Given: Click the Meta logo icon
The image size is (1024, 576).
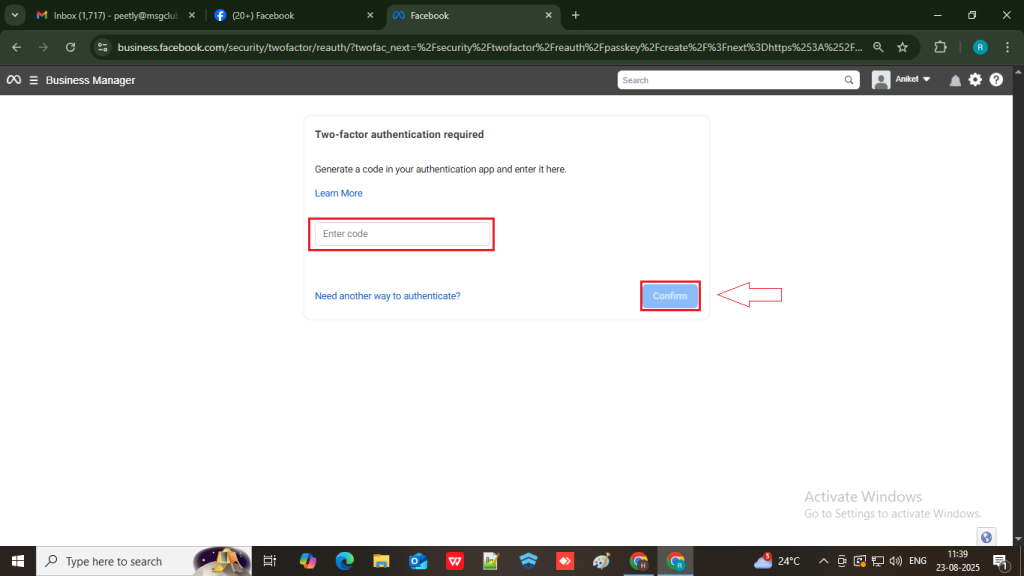Looking at the screenshot, I should coord(14,80).
